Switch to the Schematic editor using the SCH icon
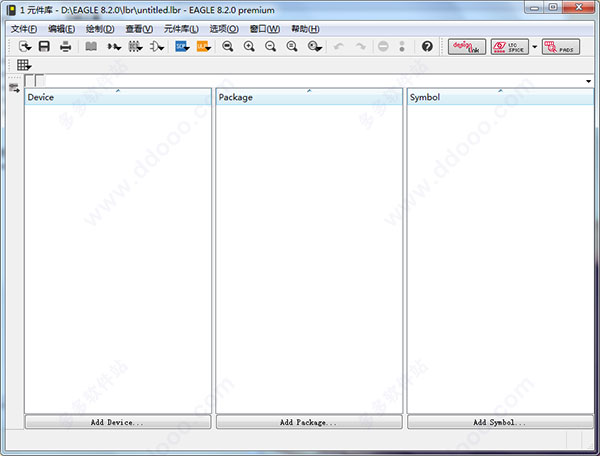The image size is (600, 456). click(182, 47)
